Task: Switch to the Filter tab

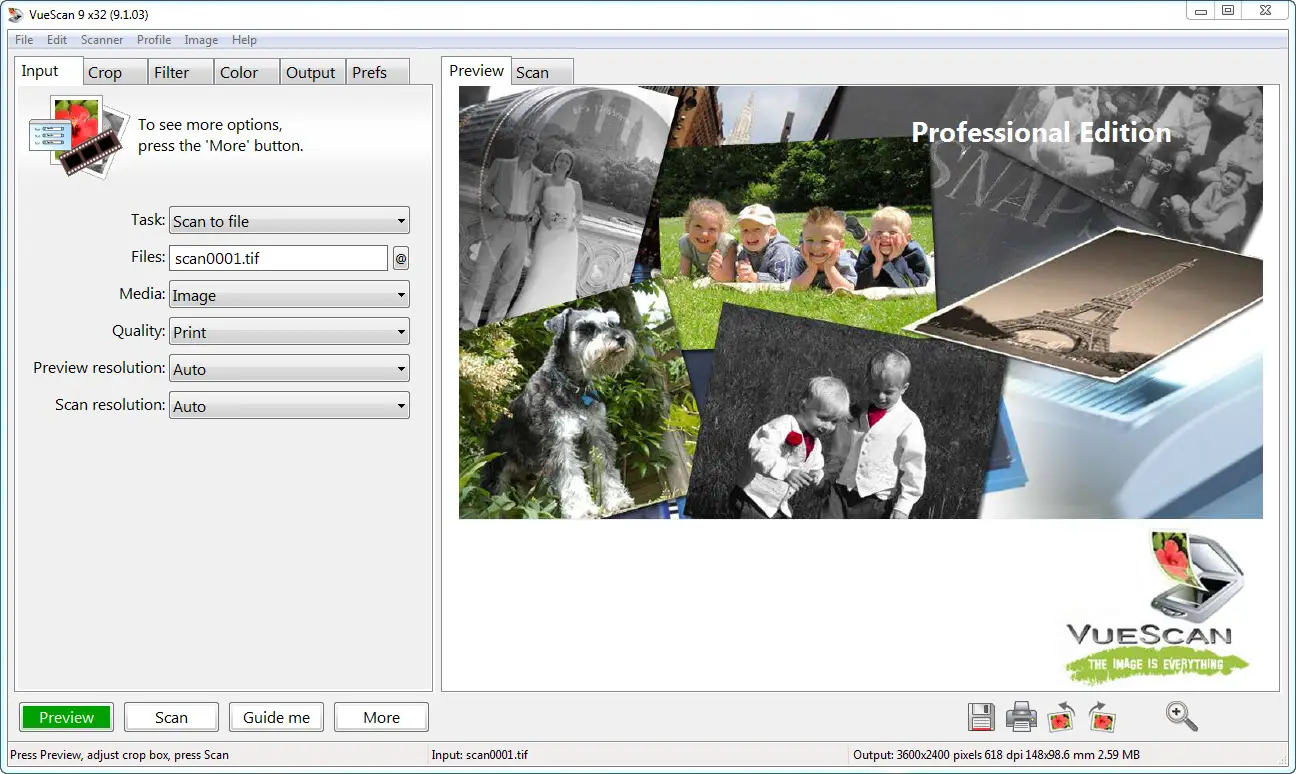Action: 181,72
